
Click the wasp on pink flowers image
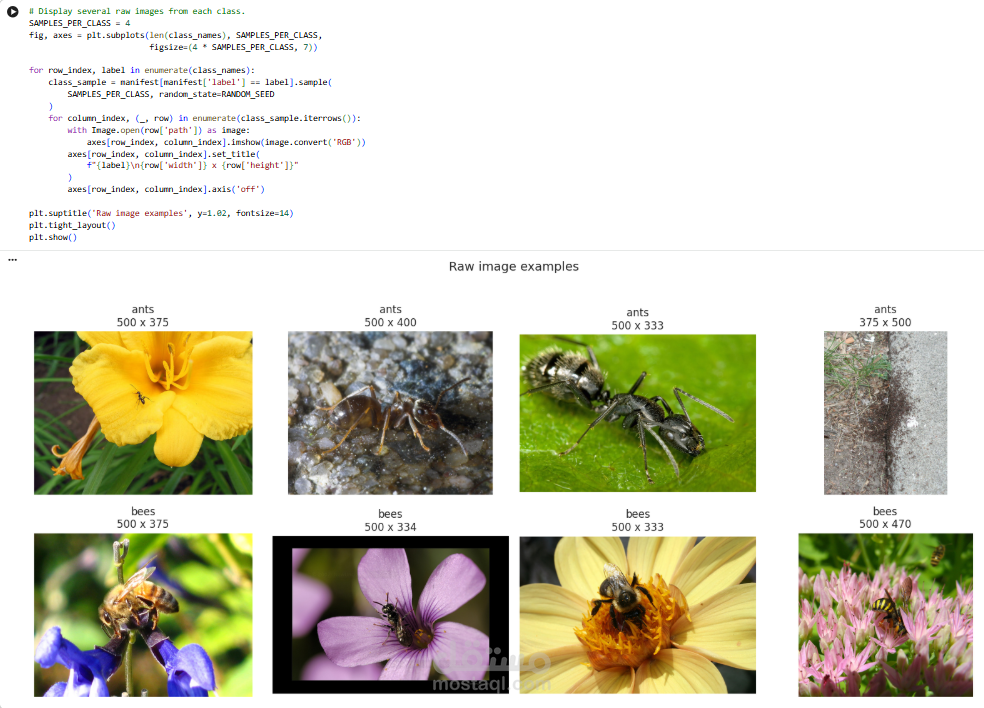(x=885, y=615)
